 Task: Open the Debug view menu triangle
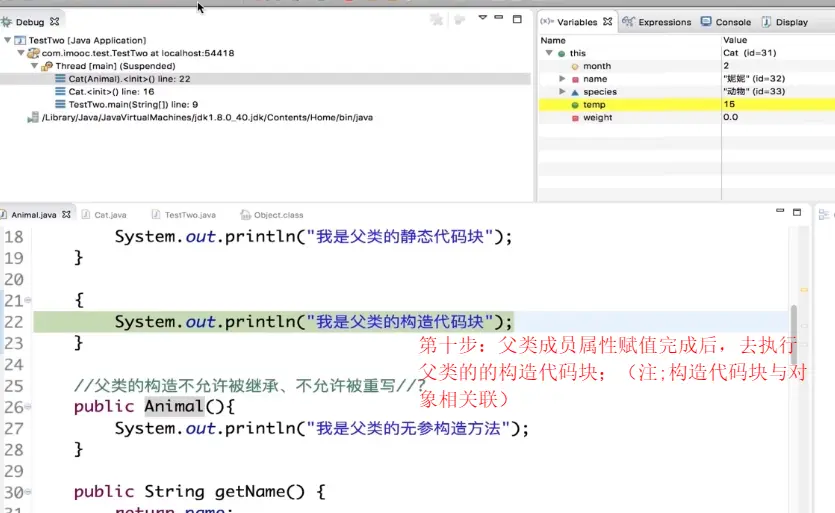pyautogui.click(x=482, y=18)
